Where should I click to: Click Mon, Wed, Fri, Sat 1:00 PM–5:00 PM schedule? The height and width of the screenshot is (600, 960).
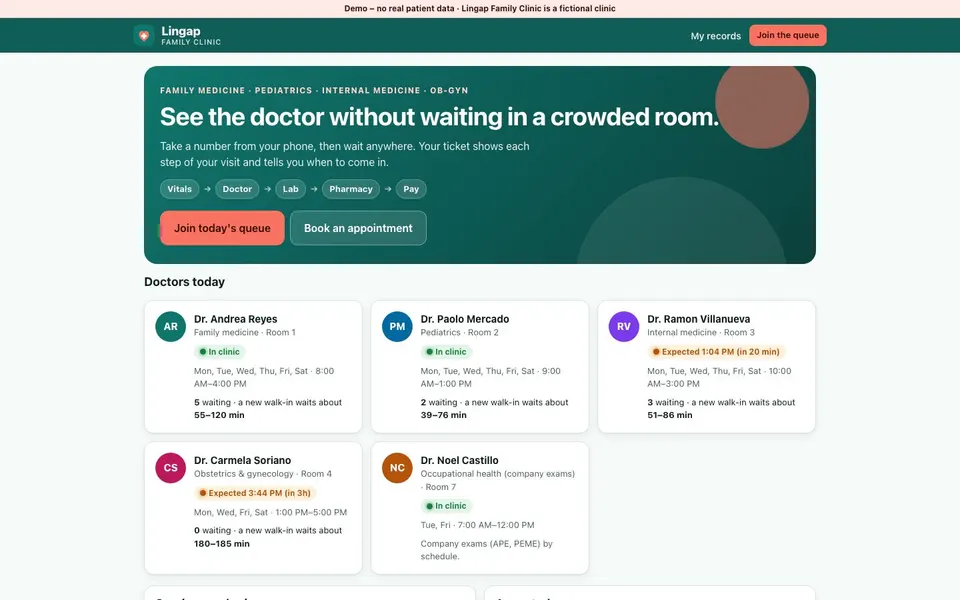tap(271, 512)
